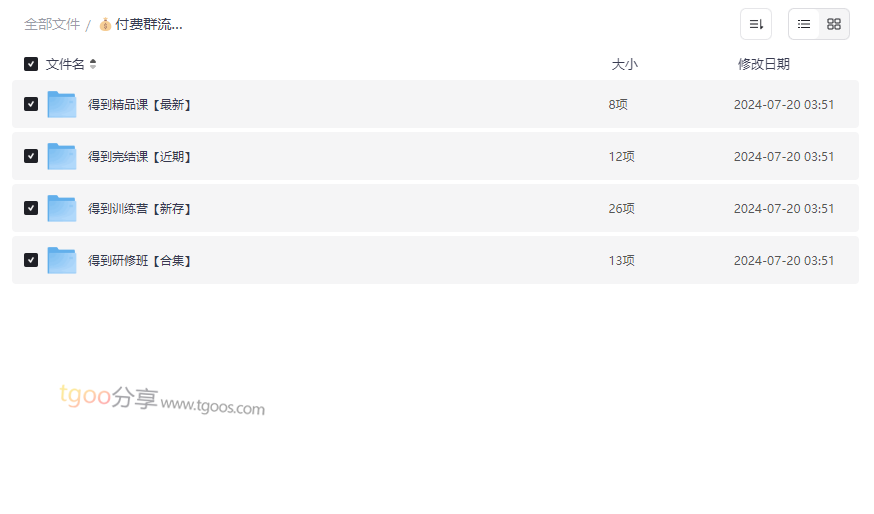Viewport: 874px width, 514px height.
Task: Click the 文件名 column header label
Action: coord(65,64)
